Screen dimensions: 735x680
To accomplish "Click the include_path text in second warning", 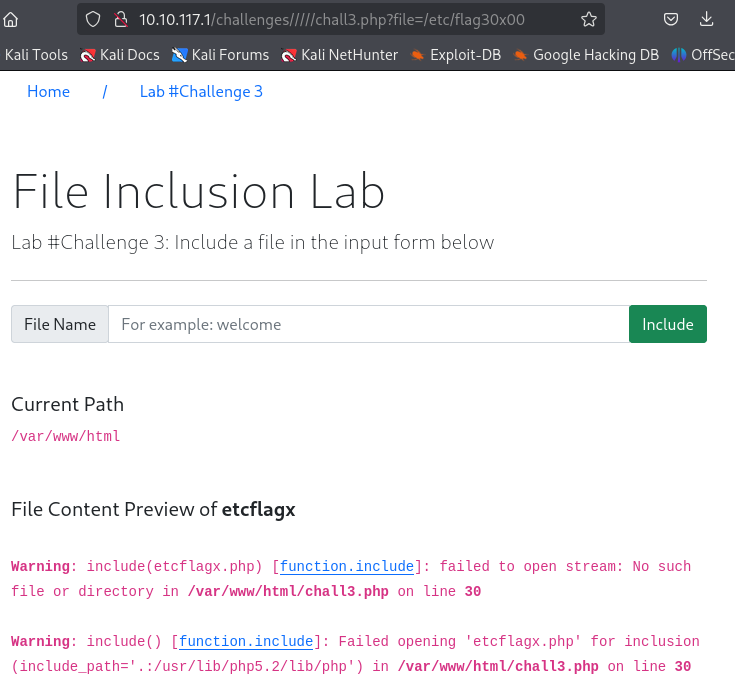I will (187, 666).
